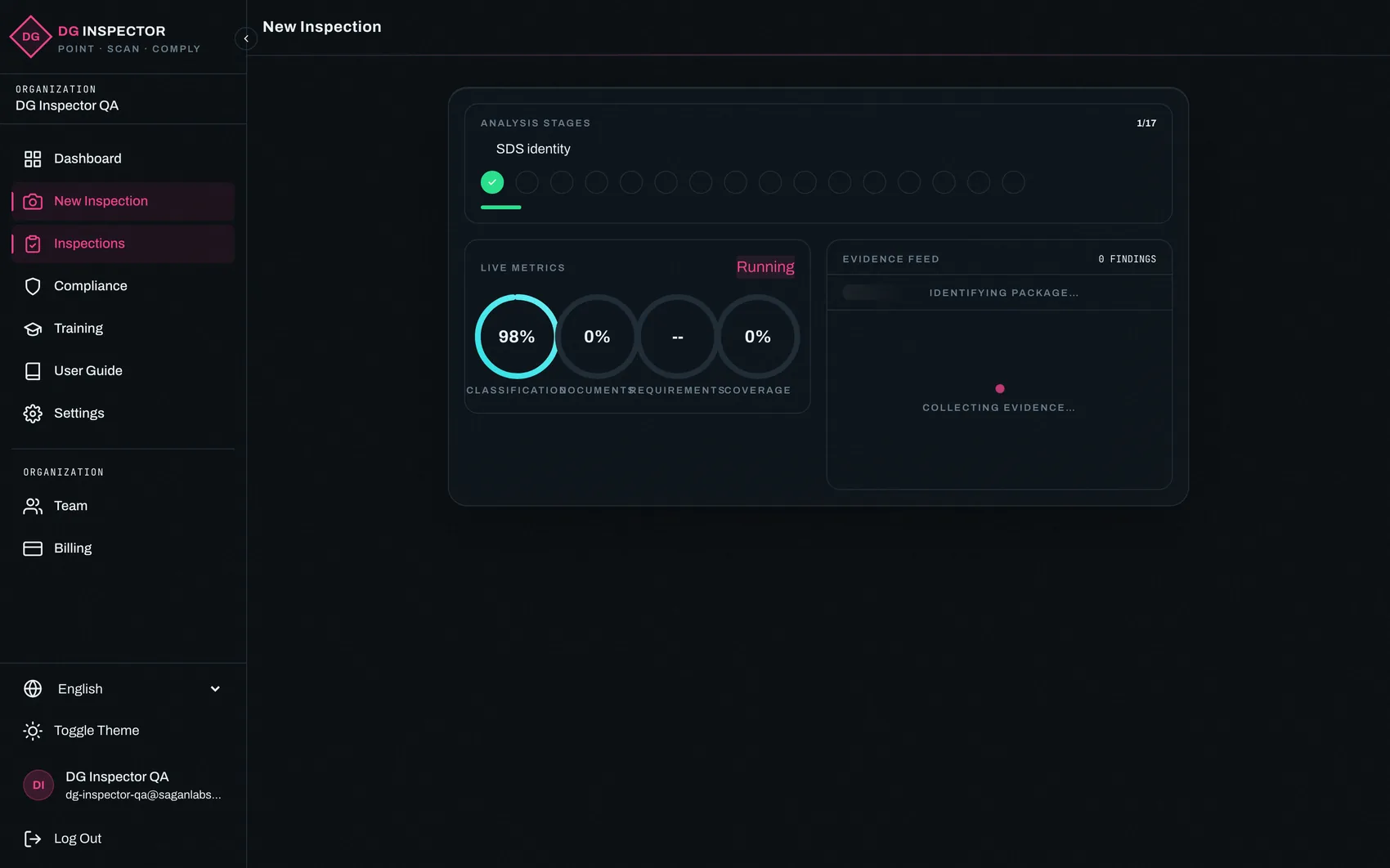Click the 0% Coverage gauge
This screenshot has width=1390, height=868.
[x=758, y=337]
